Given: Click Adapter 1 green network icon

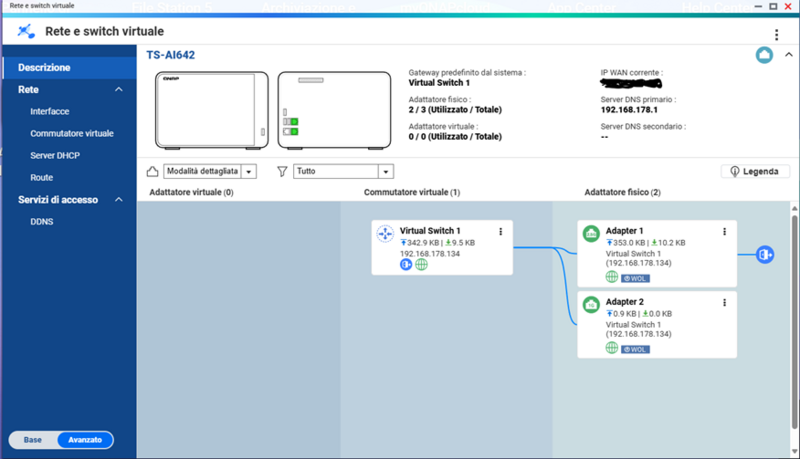Looking at the screenshot, I should point(591,234).
